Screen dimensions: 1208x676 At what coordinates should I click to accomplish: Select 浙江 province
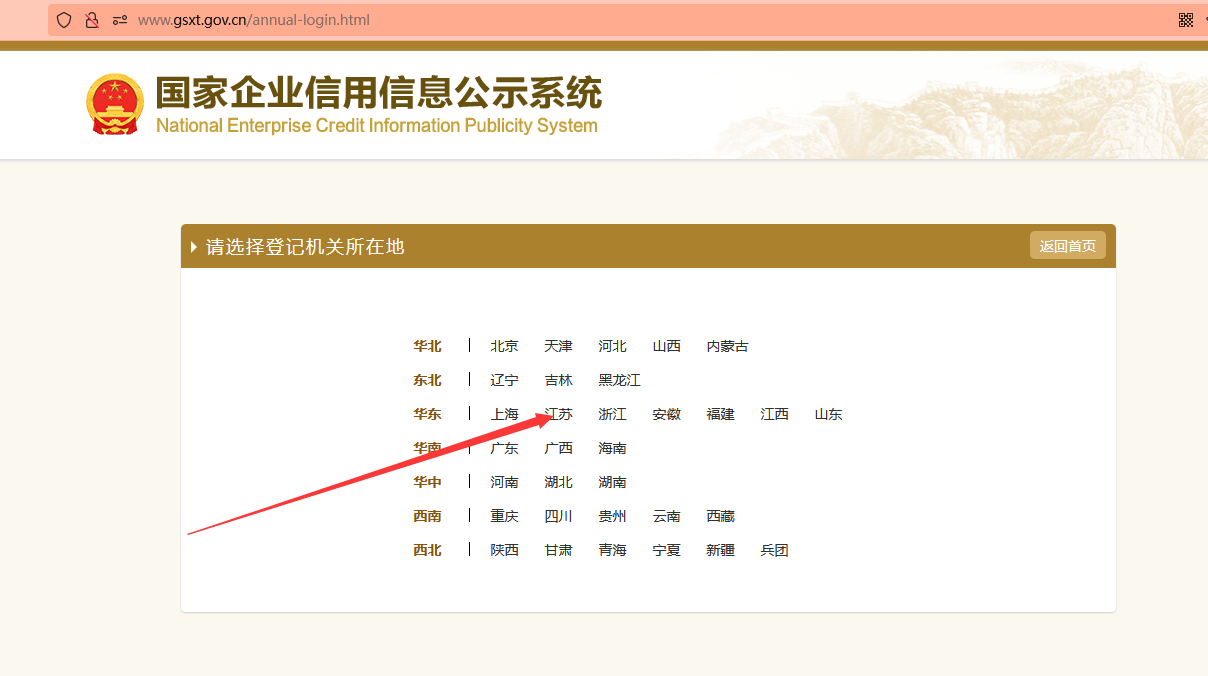pyautogui.click(x=613, y=414)
